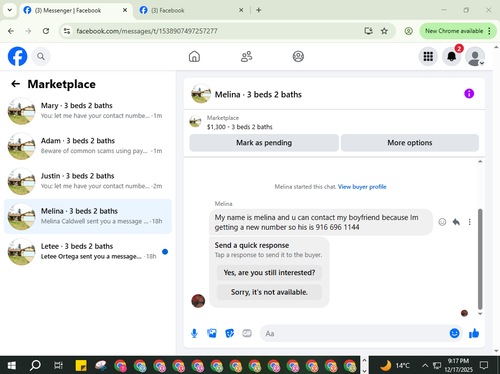Screen dimensions: 500x374
Task: Send a thumbs up like
Action: click(x=474, y=333)
